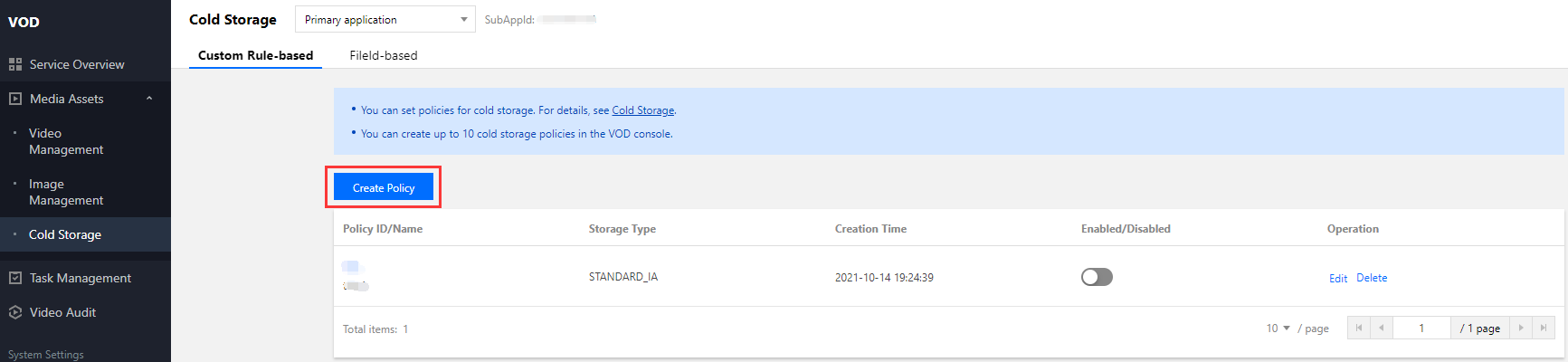The image size is (1568, 362).
Task: Enable the STANDARD_IA policy toggle
Action: point(1097,277)
